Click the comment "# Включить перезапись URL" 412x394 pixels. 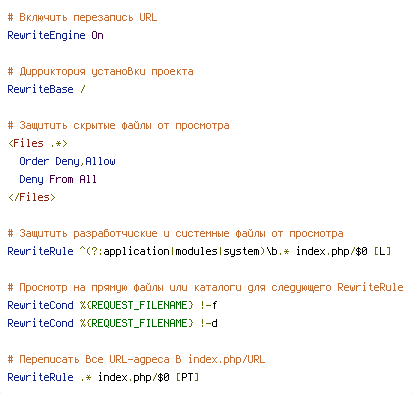coord(82,17)
